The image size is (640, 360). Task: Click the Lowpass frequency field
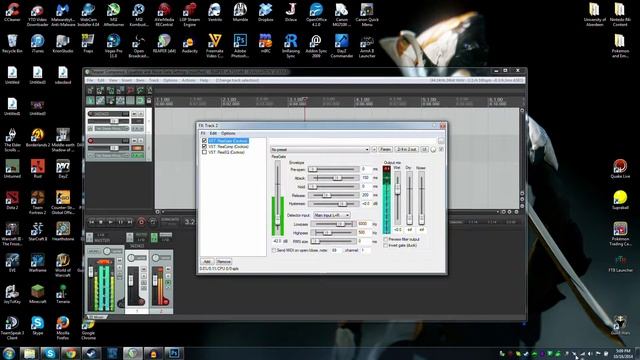tap(364, 224)
